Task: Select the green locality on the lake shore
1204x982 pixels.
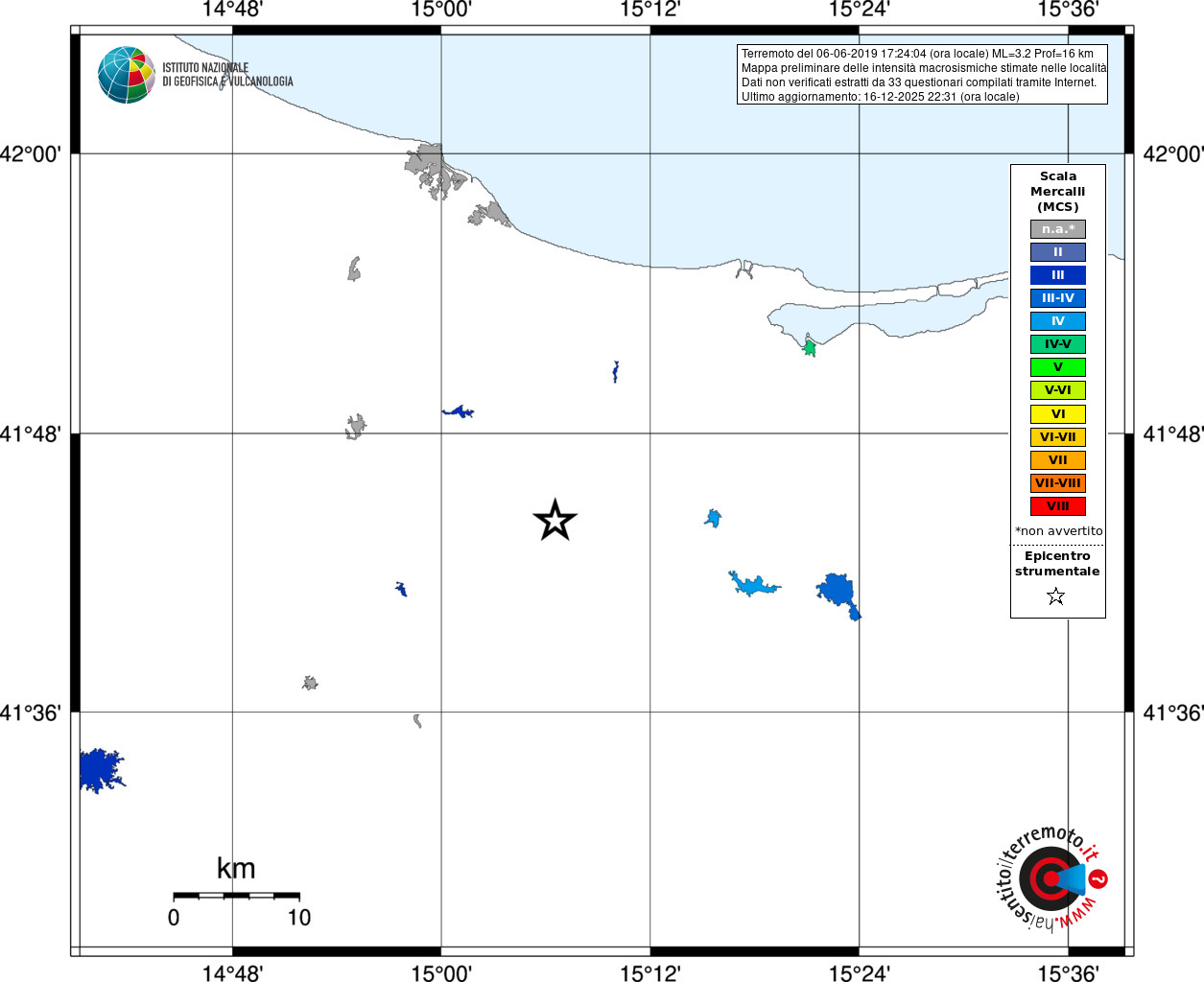Action: 810,347
